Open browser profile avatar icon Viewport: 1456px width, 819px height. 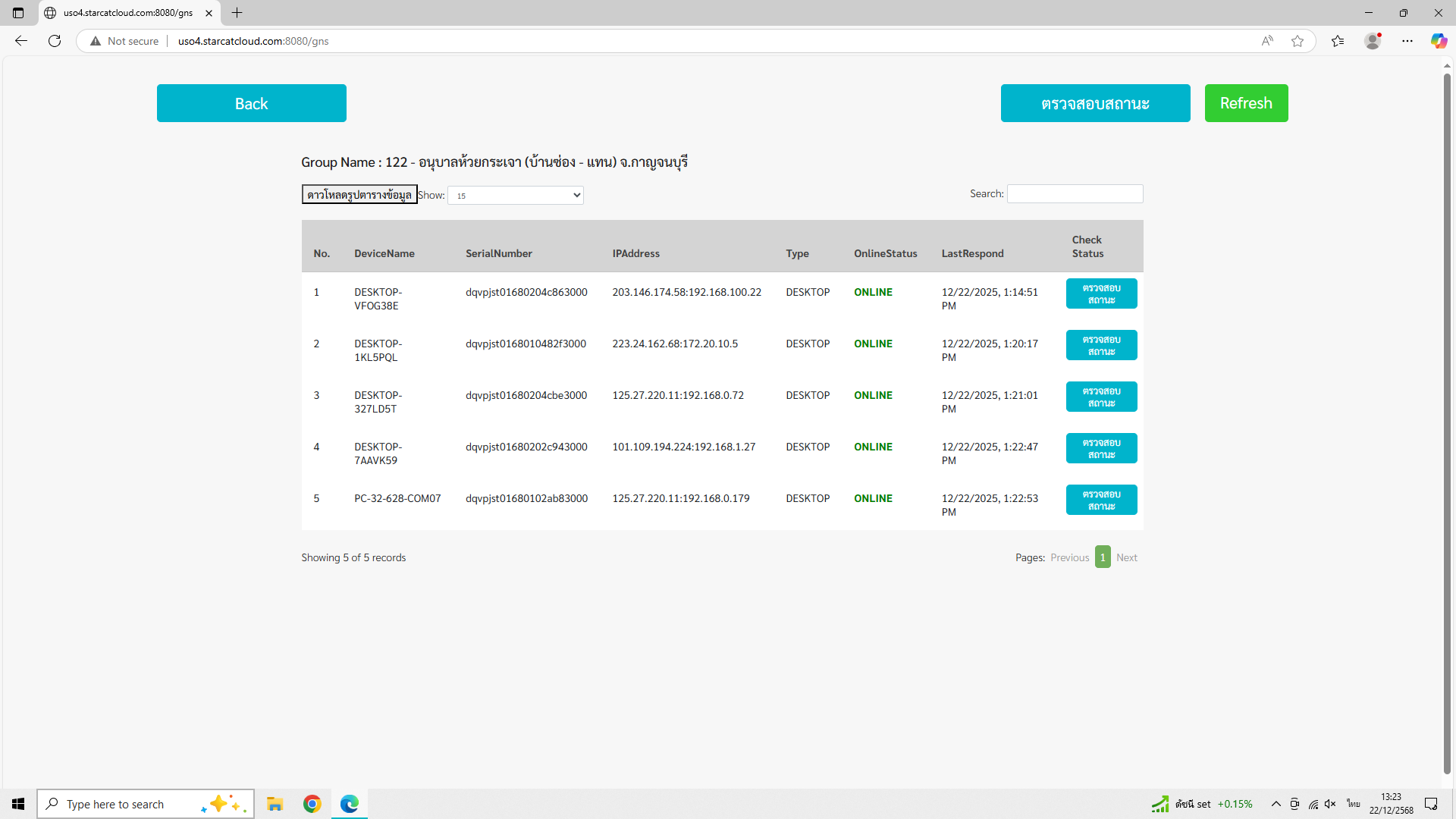coord(1373,41)
